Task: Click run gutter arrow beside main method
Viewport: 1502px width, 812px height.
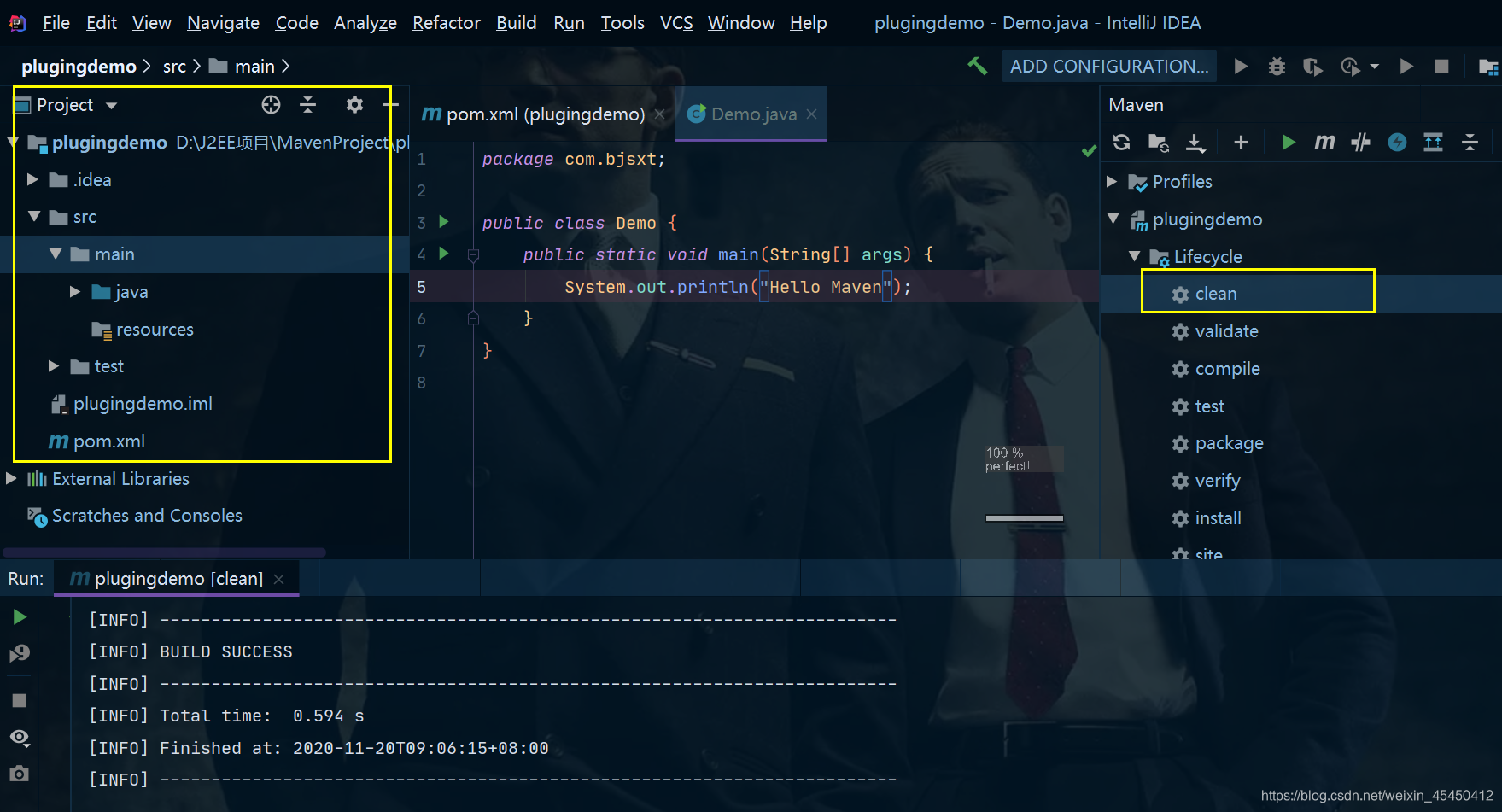Action: (444, 254)
